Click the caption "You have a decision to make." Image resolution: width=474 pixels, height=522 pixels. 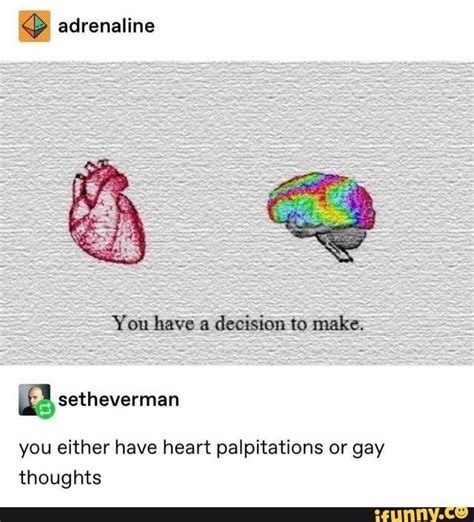click(238, 323)
